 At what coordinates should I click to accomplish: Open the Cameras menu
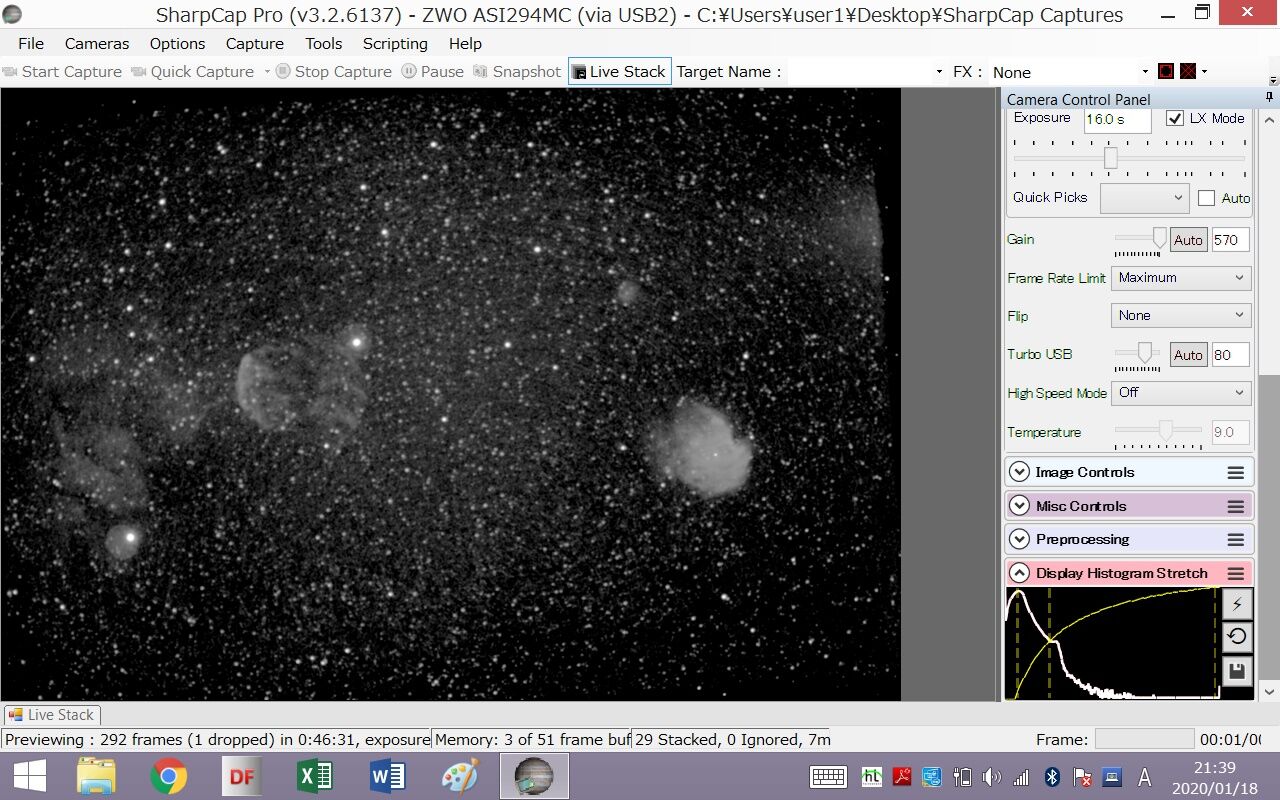click(97, 43)
